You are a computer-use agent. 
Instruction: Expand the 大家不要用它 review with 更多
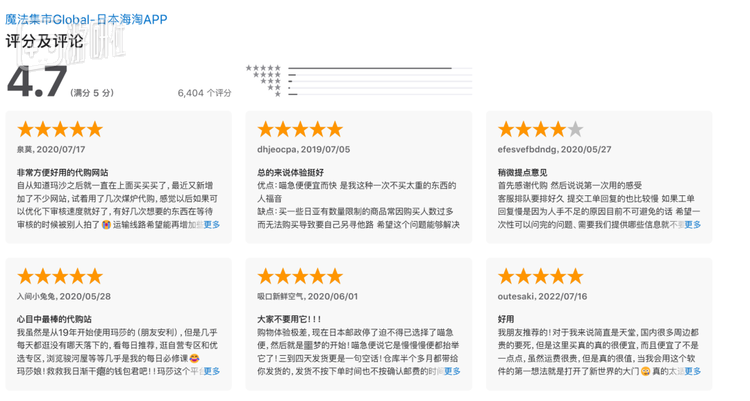click(x=452, y=371)
